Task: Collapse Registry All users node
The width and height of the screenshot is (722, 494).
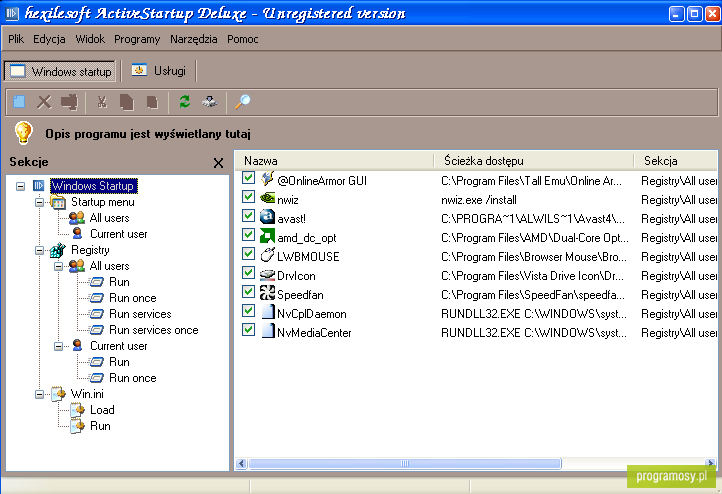Action: 58,266
